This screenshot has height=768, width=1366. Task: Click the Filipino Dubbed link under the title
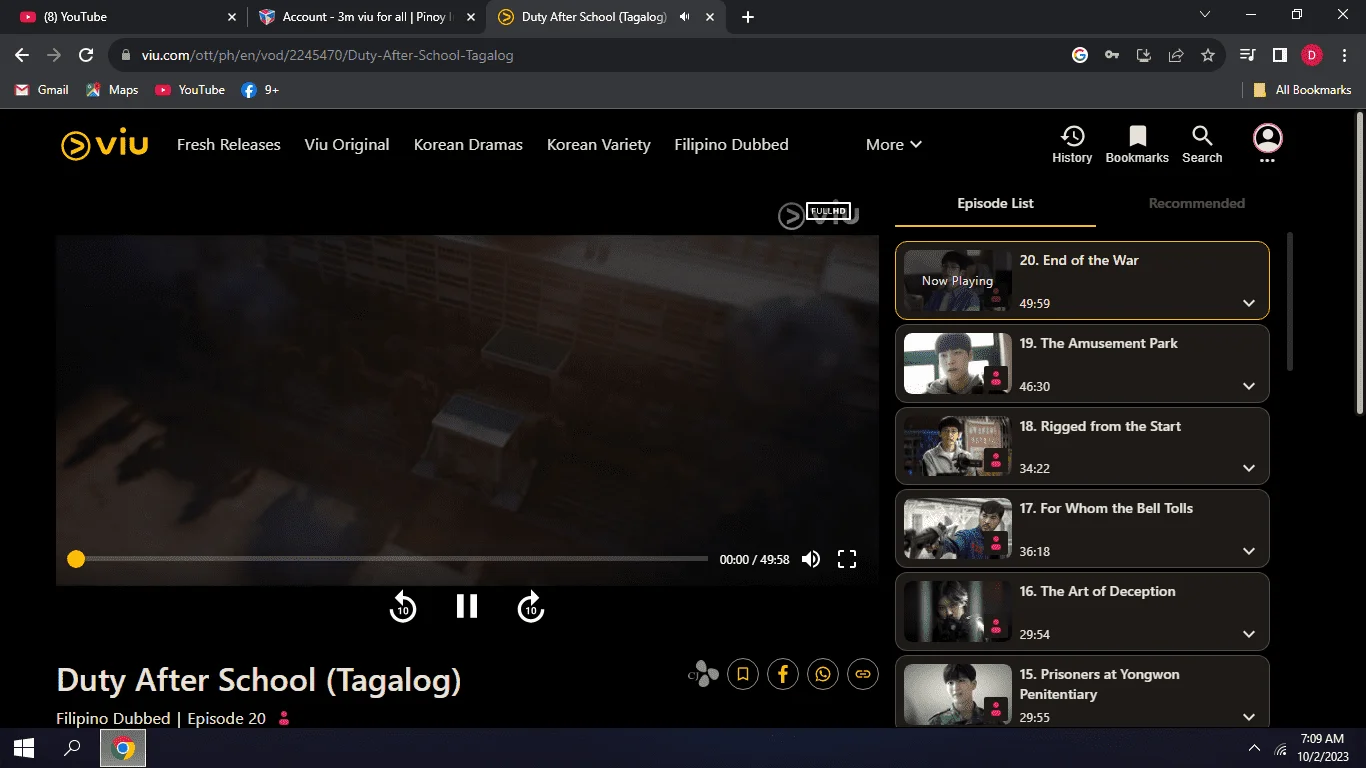coord(113,718)
